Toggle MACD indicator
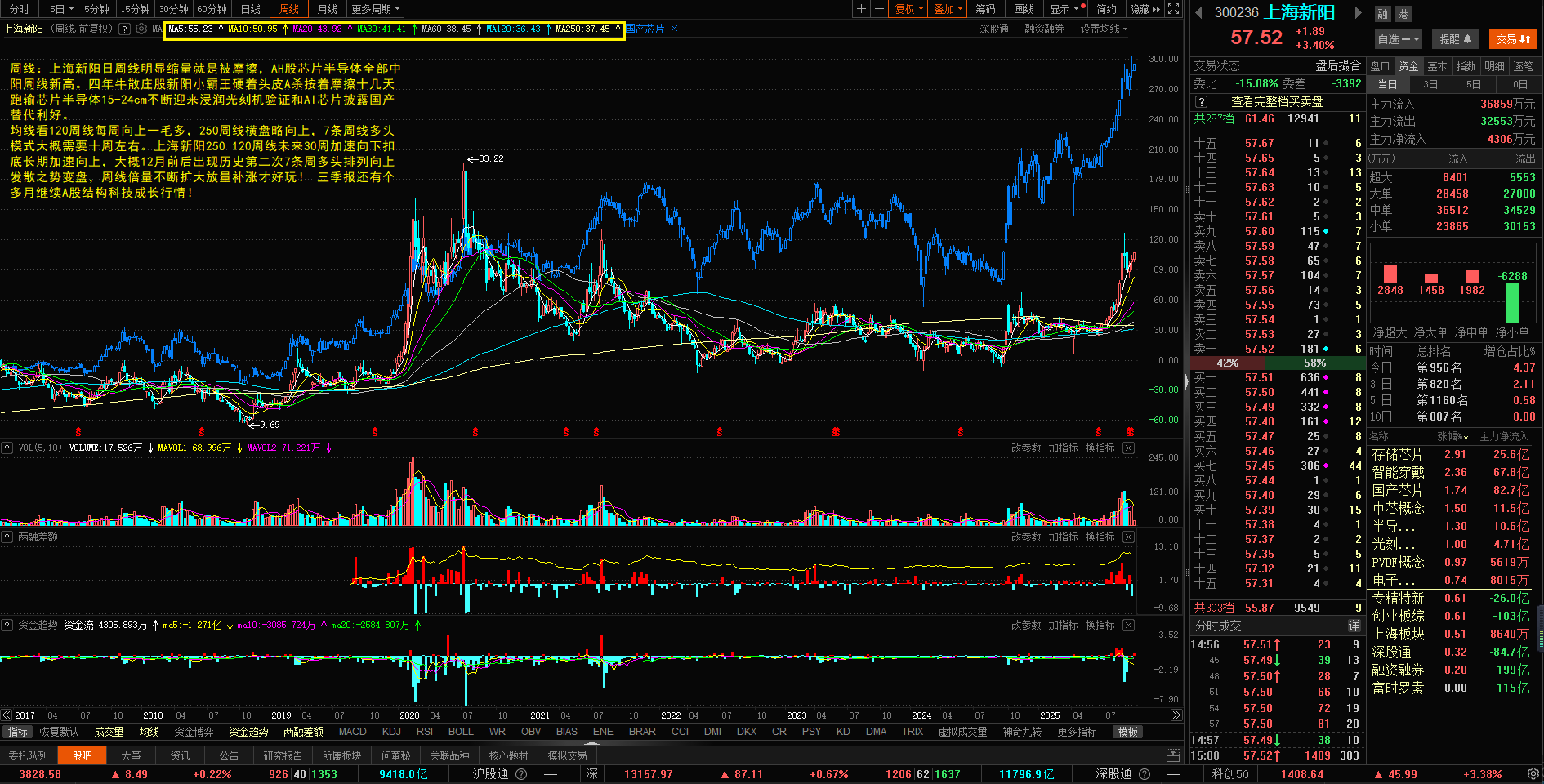This screenshot has height=784, width=1544. tap(352, 732)
